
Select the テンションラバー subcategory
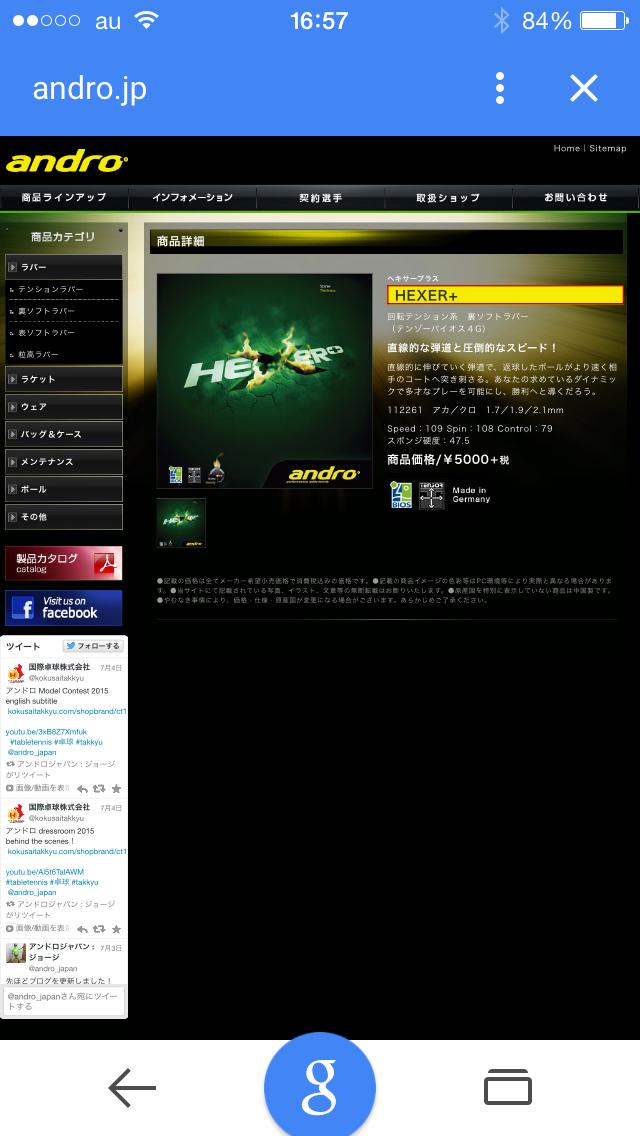(64, 289)
